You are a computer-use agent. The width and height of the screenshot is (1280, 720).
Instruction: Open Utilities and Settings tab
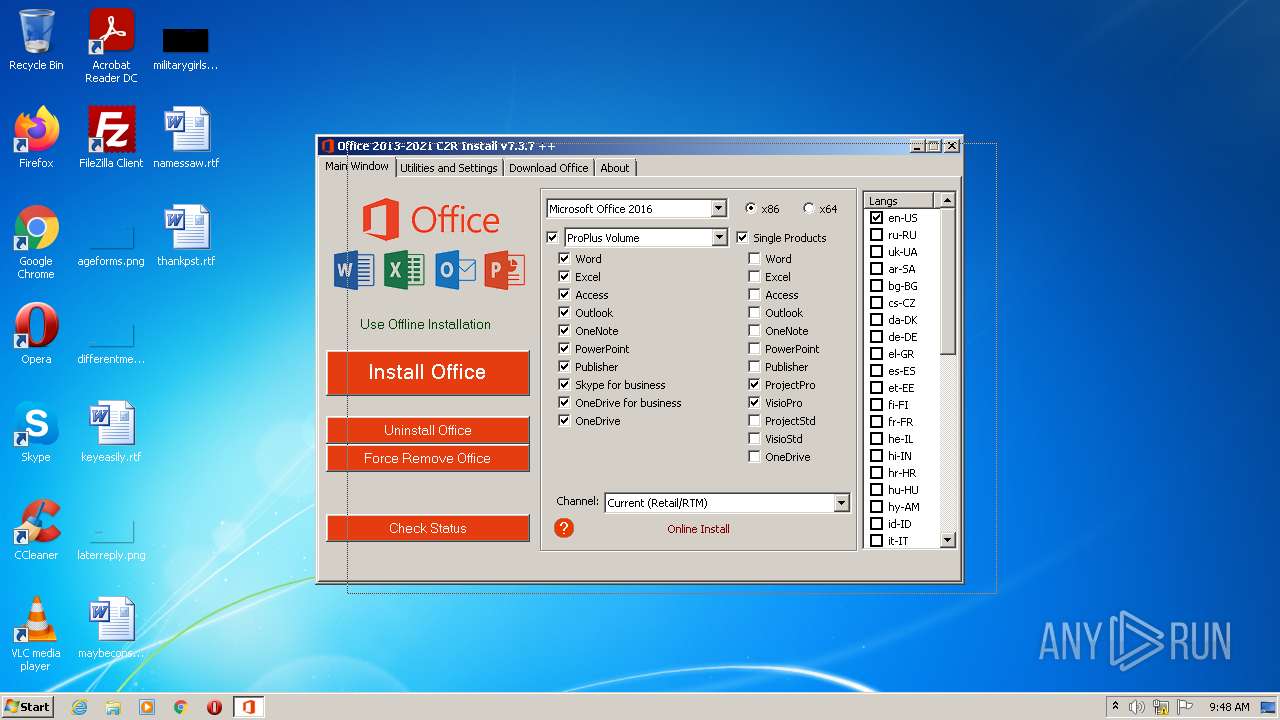tap(449, 168)
